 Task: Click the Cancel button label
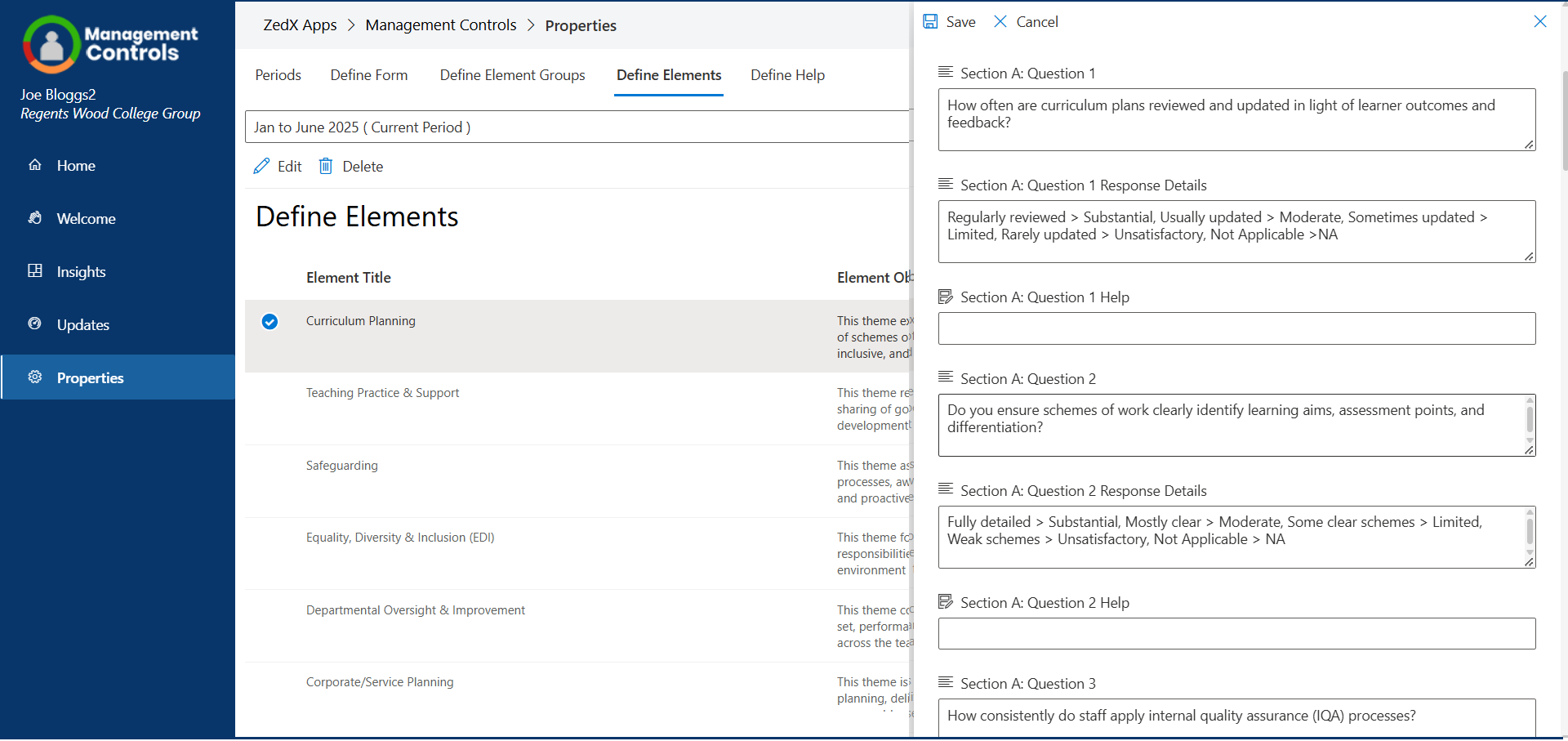(x=1037, y=22)
